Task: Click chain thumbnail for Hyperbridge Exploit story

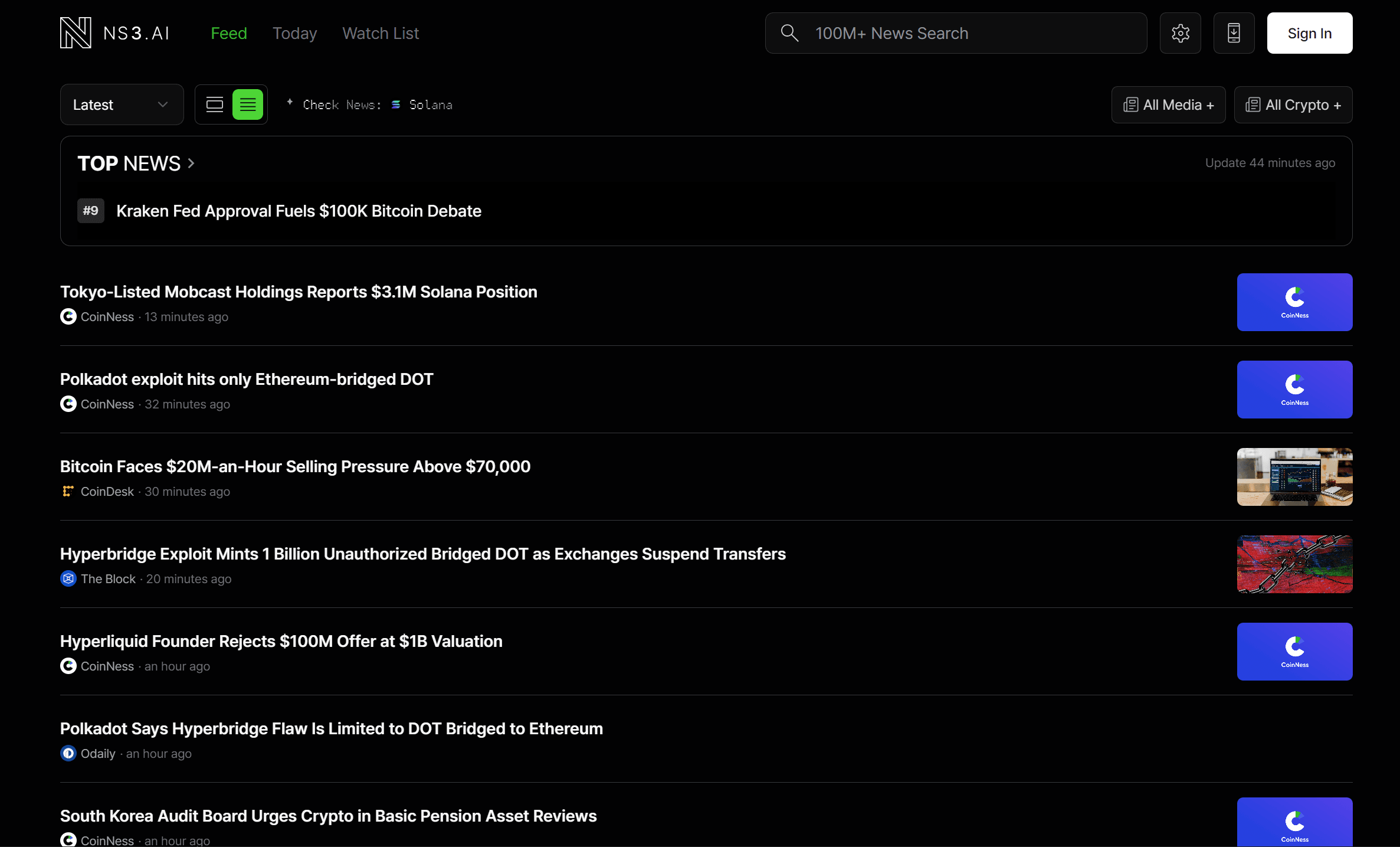Action: pyautogui.click(x=1294, y=564)
